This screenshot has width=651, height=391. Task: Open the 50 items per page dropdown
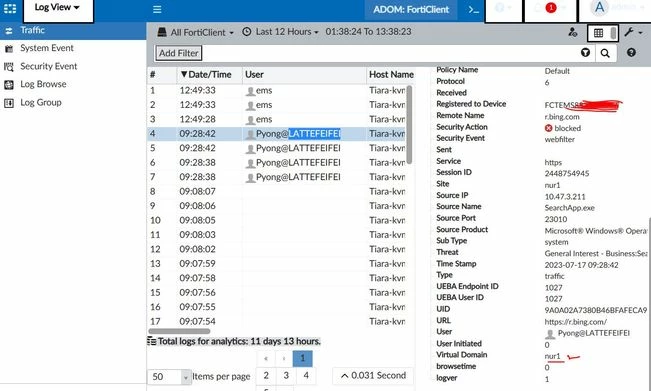point(169,376)
